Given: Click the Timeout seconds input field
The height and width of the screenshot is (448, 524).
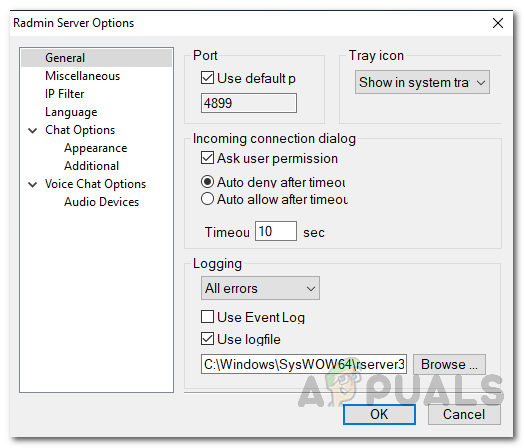Looking at the screenshot, I should (276, 231).
